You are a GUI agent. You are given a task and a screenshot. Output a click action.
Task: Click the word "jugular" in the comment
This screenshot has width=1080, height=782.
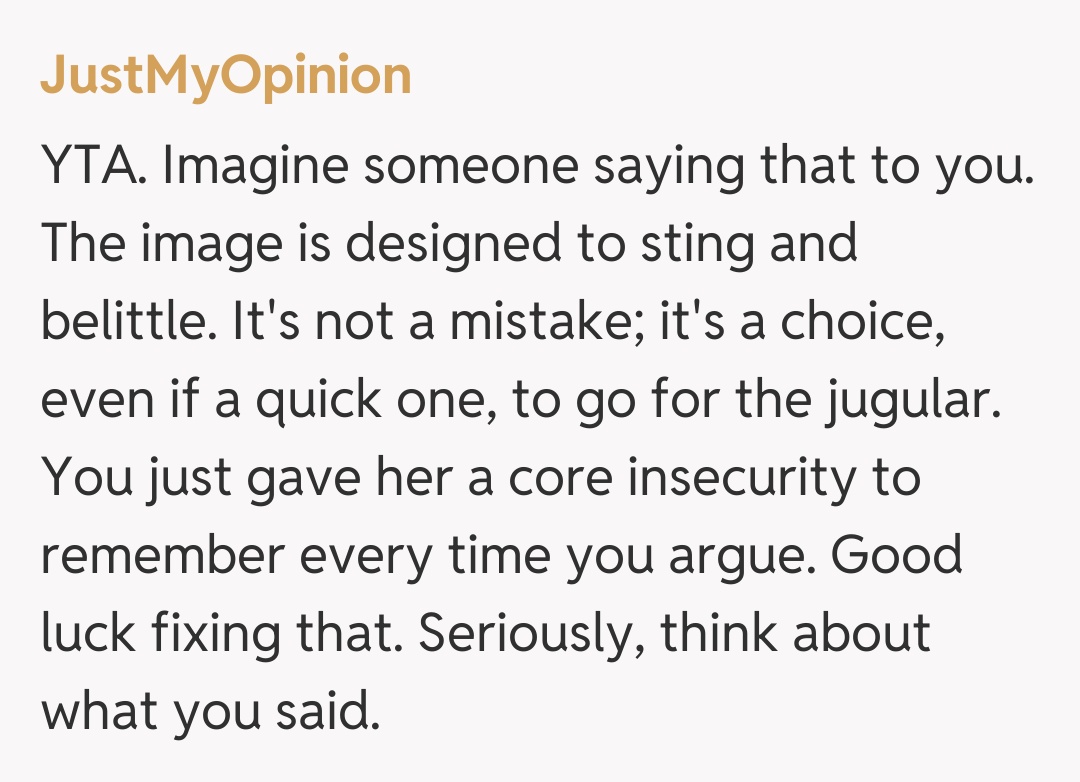[x=914, y=402]
